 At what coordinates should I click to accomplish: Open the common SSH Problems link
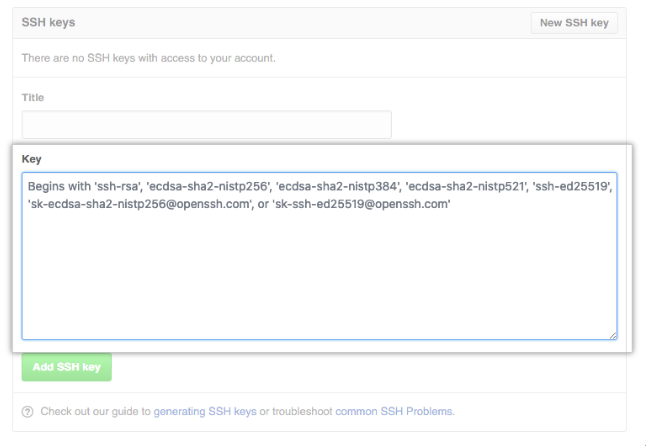click(x=395, y=411)
